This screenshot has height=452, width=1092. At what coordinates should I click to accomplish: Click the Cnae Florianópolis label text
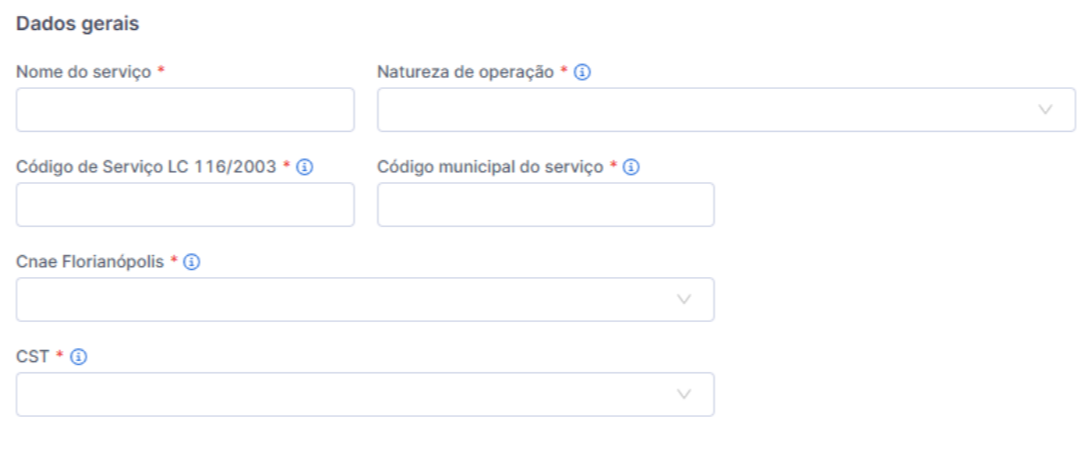click(90, 262)
